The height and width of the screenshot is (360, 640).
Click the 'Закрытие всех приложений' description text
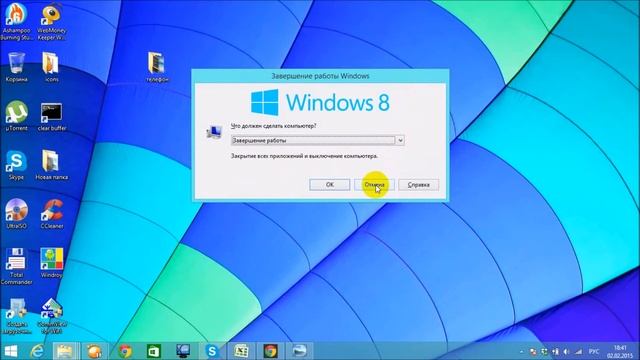(304, 156)
